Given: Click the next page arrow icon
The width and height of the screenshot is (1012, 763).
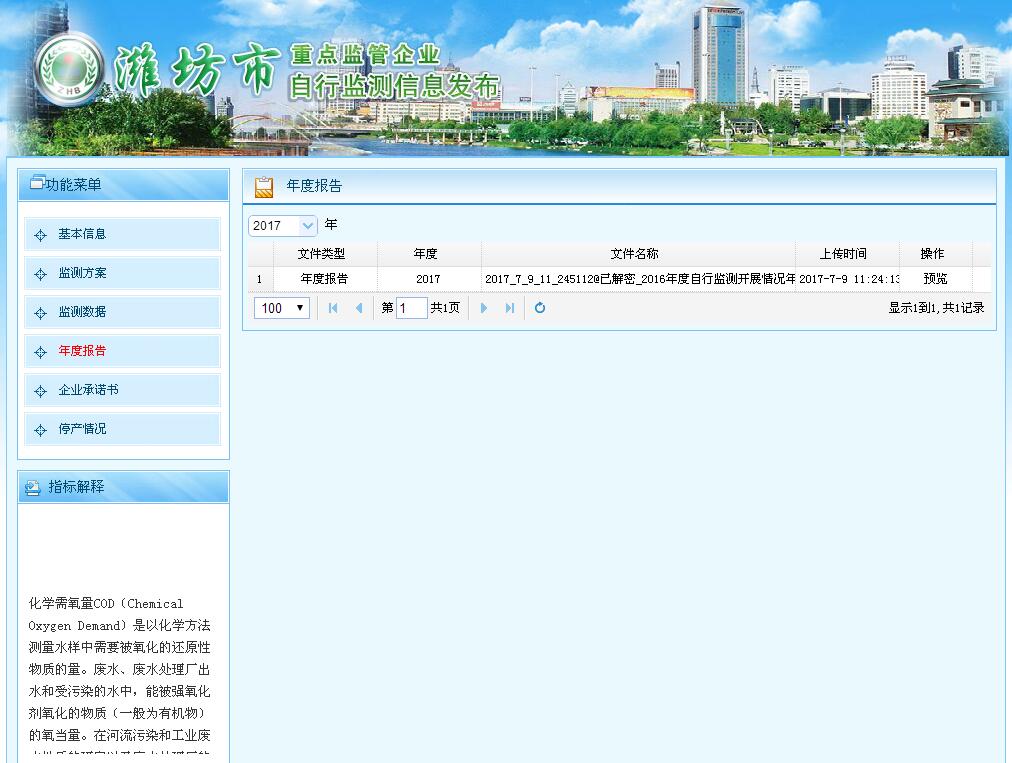Looking at the screenshot, I should pyautogui.click(x=484, y=308).
